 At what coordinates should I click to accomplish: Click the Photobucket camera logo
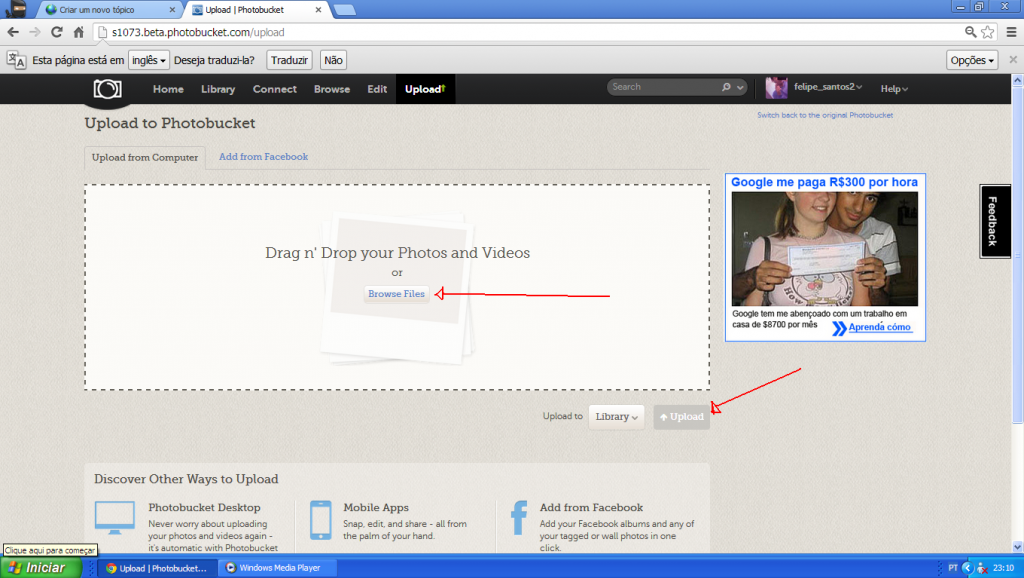(107, 89)
